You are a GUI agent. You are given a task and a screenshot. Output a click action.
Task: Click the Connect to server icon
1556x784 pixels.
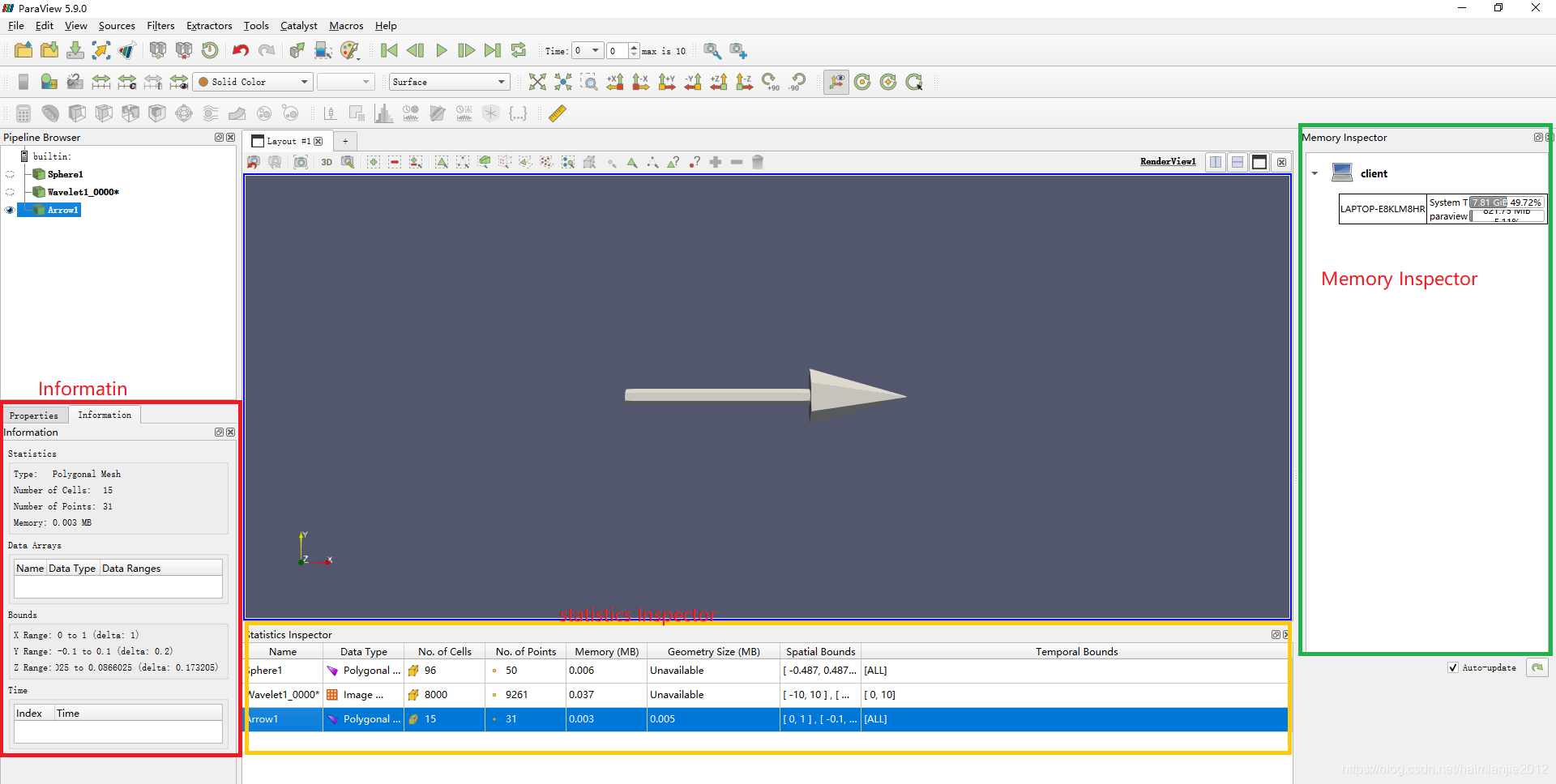click(x=158, y=50)
